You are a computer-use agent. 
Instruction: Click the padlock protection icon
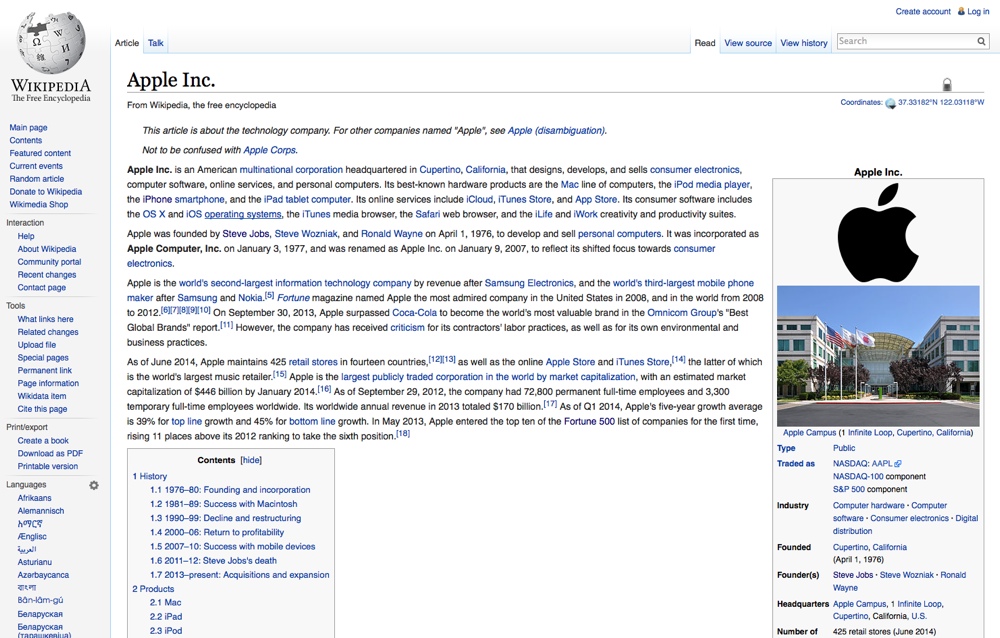947,84
